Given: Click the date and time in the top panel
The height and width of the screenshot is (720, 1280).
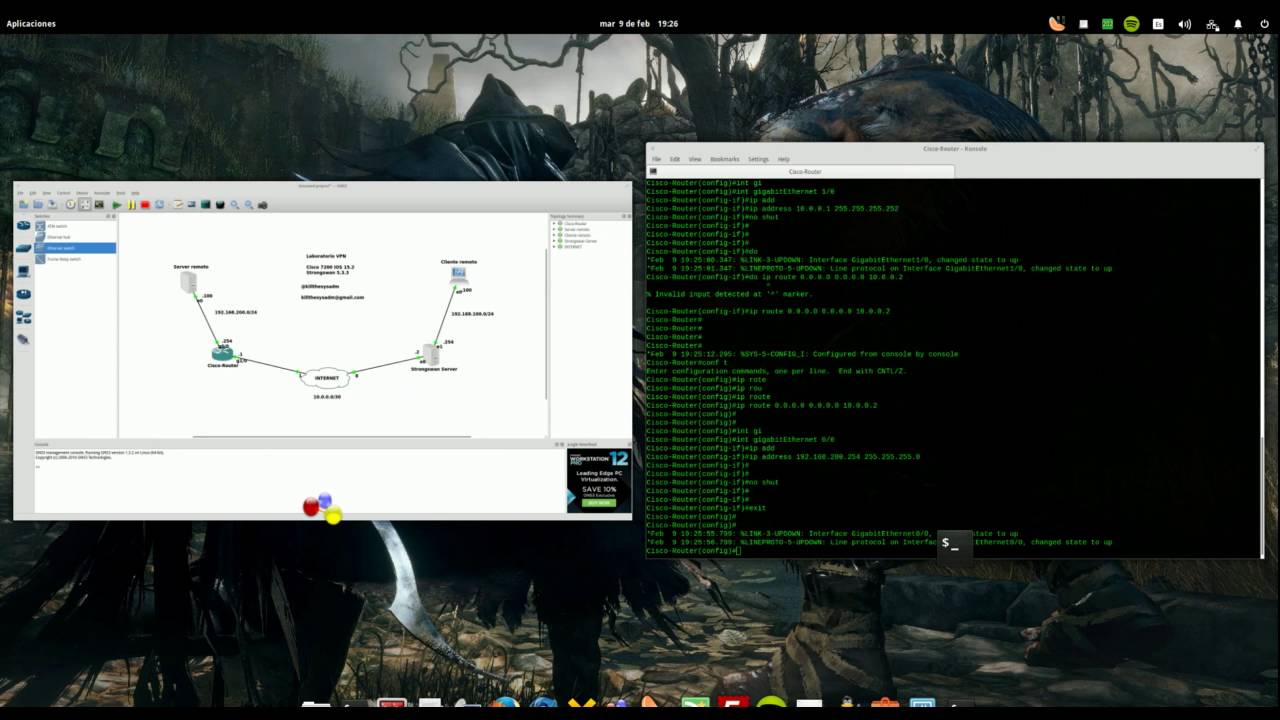Looking at the screenshot, I should click(x=638, y=23).
